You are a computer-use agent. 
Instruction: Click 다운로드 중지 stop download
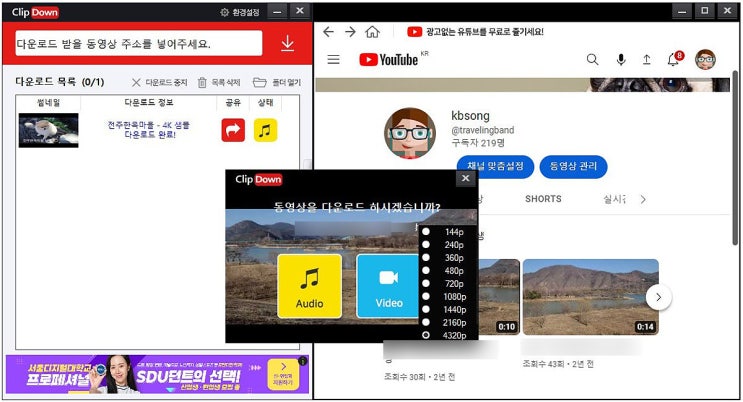160,82
